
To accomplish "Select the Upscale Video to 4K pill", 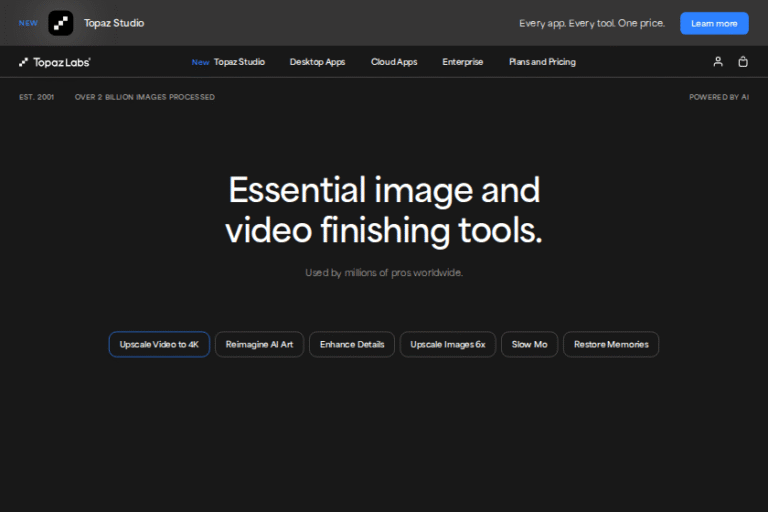I will tap(159, 344).
